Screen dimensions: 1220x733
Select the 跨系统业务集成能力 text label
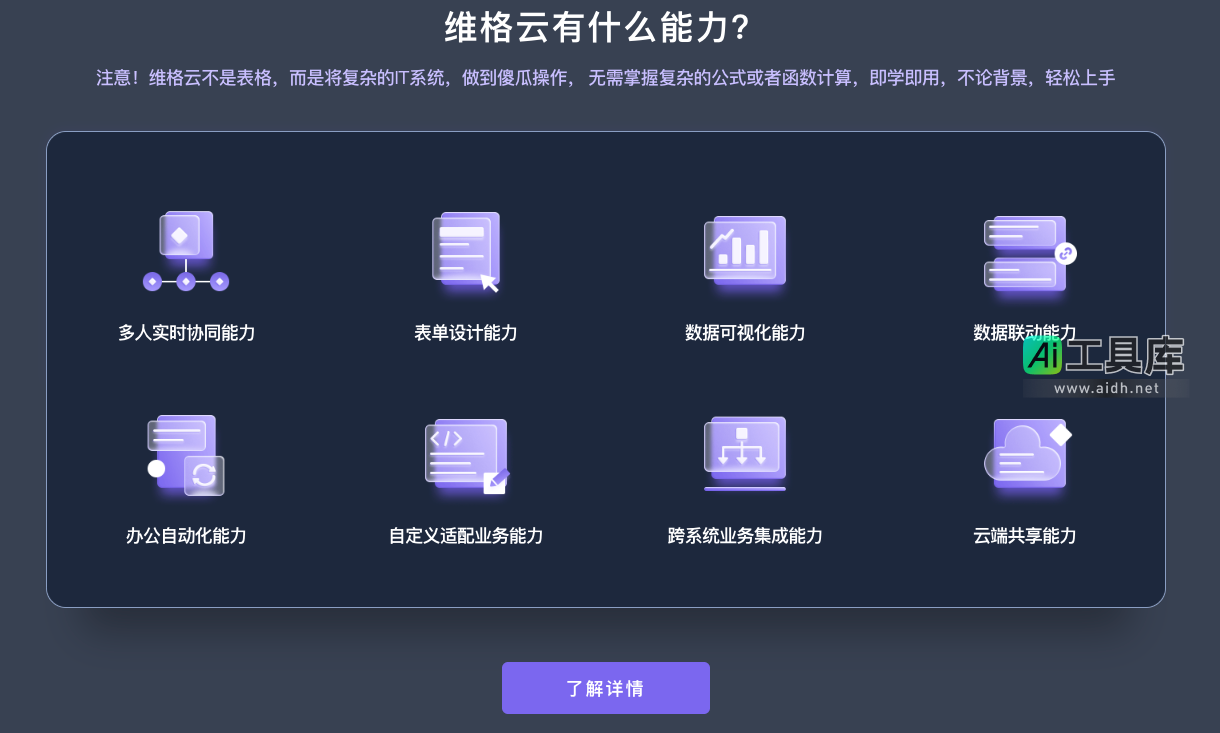click(x=745, y=536)
